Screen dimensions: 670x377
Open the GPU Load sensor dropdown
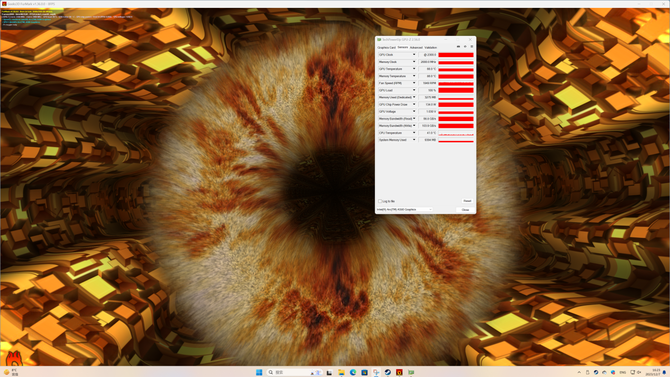click(x=414, y=90)
